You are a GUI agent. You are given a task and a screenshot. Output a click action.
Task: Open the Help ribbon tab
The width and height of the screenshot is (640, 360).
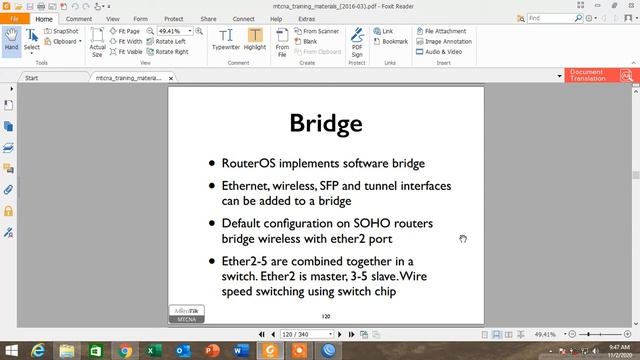tap(276, 19)
